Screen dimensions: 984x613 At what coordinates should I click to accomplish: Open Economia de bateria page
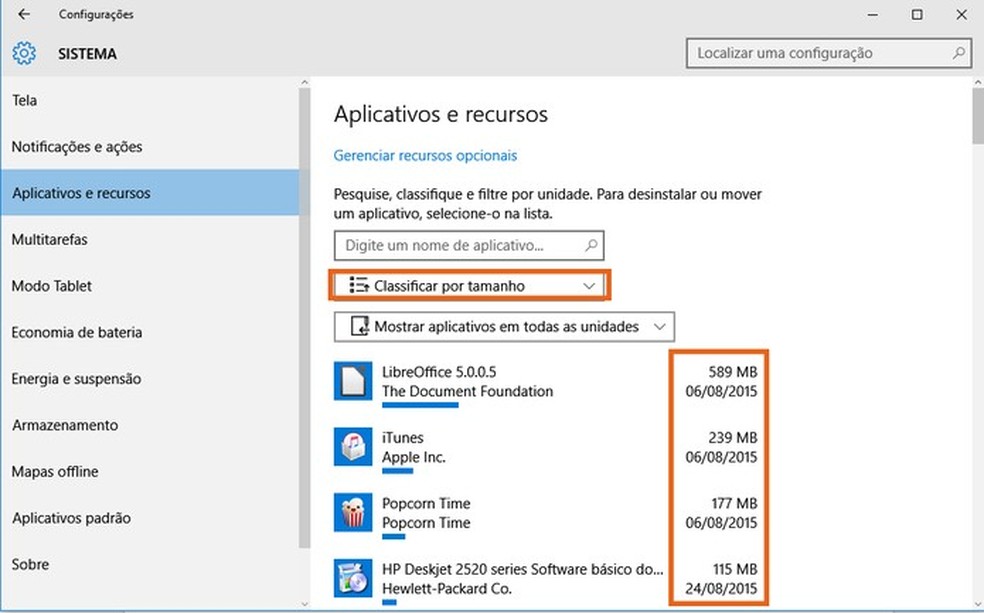[77, 333]
